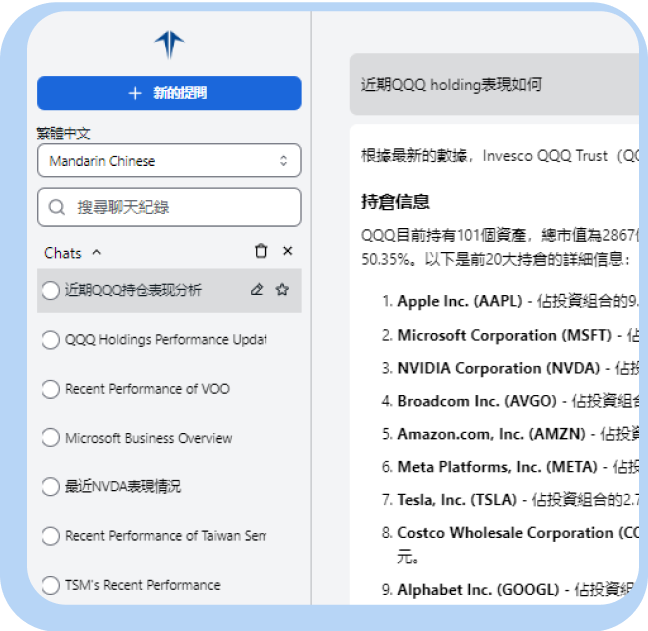Click the user question 近期QQQ holding表現如何

tap(451, 85)
